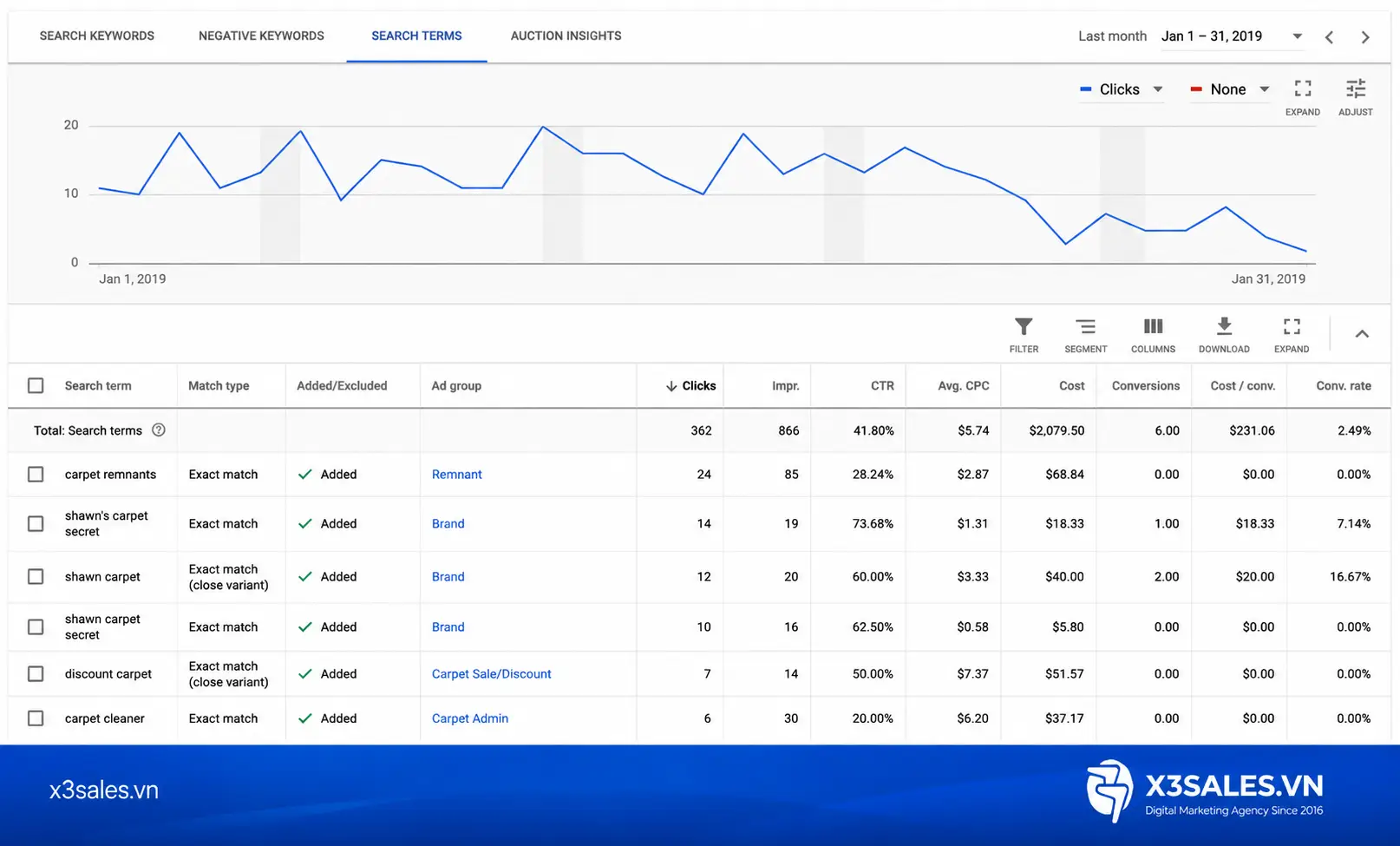Open the Auction Insights tab
This screenshot has width=1400, height=846.
point(566,36)
